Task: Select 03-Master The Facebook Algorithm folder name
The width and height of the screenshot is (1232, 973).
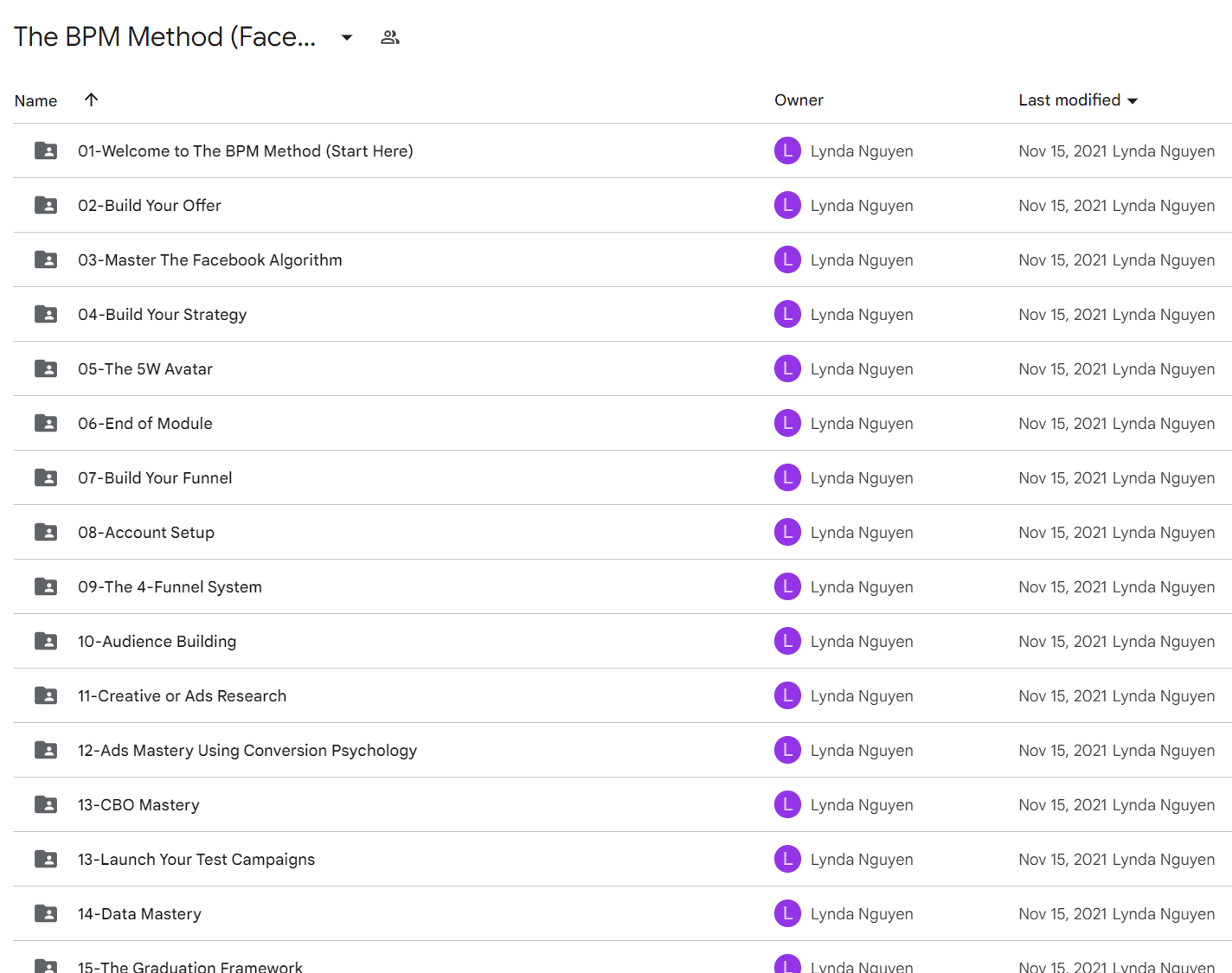Action: coord(210,259)
